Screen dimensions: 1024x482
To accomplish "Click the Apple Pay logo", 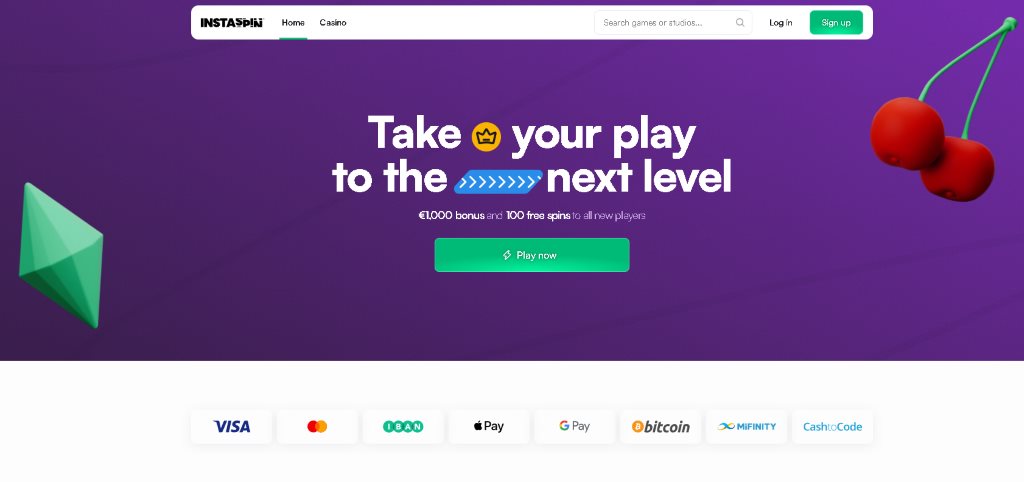I will (x=488, y=426).
